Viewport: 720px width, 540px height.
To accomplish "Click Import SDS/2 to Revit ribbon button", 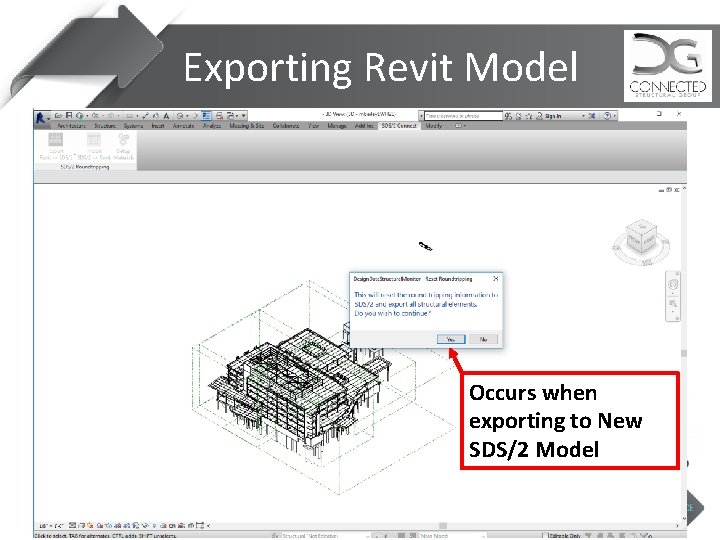I will point(94,146).
